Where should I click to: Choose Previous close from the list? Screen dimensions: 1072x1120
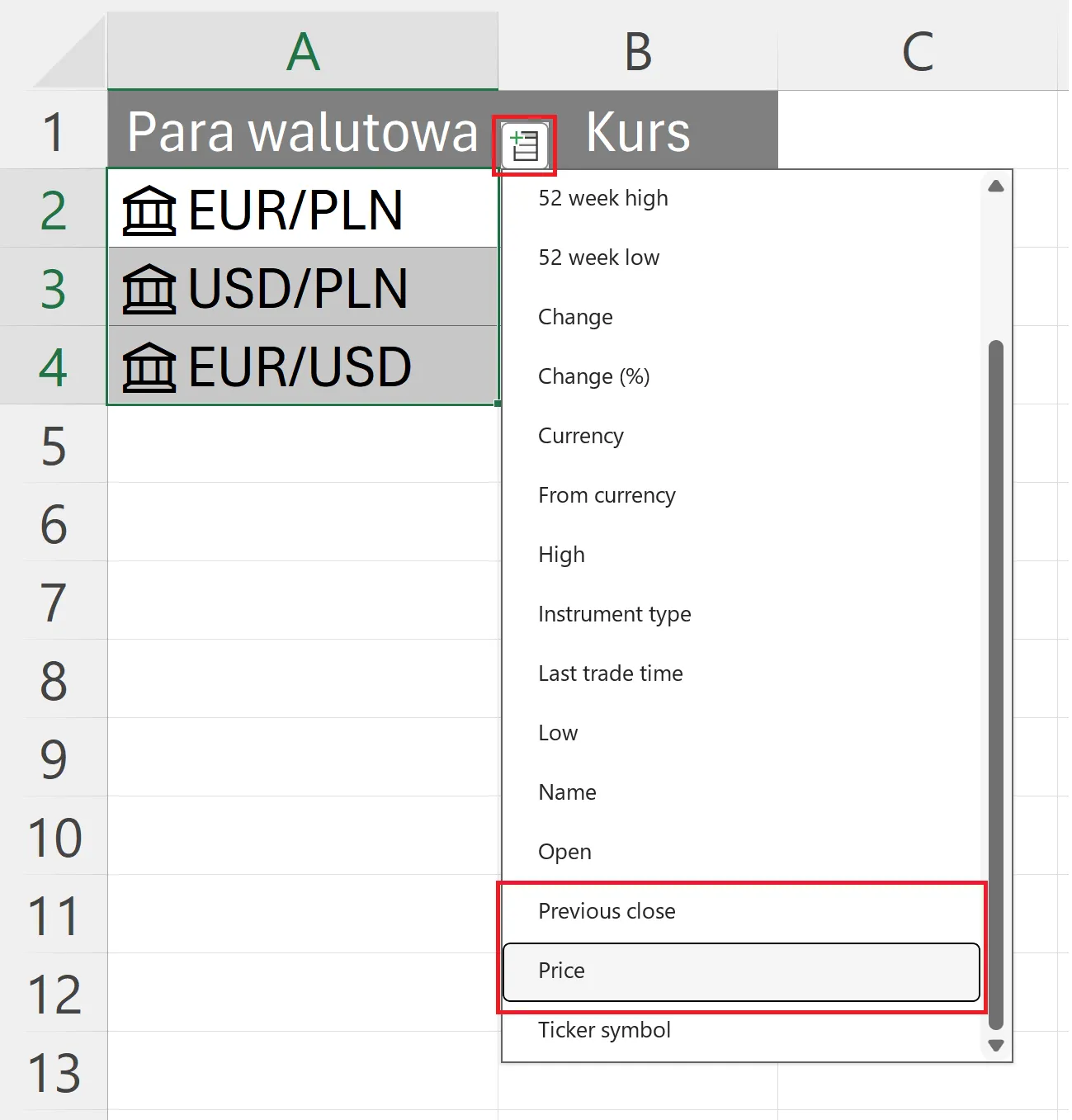pyautogui.click(x=740, y=912)
